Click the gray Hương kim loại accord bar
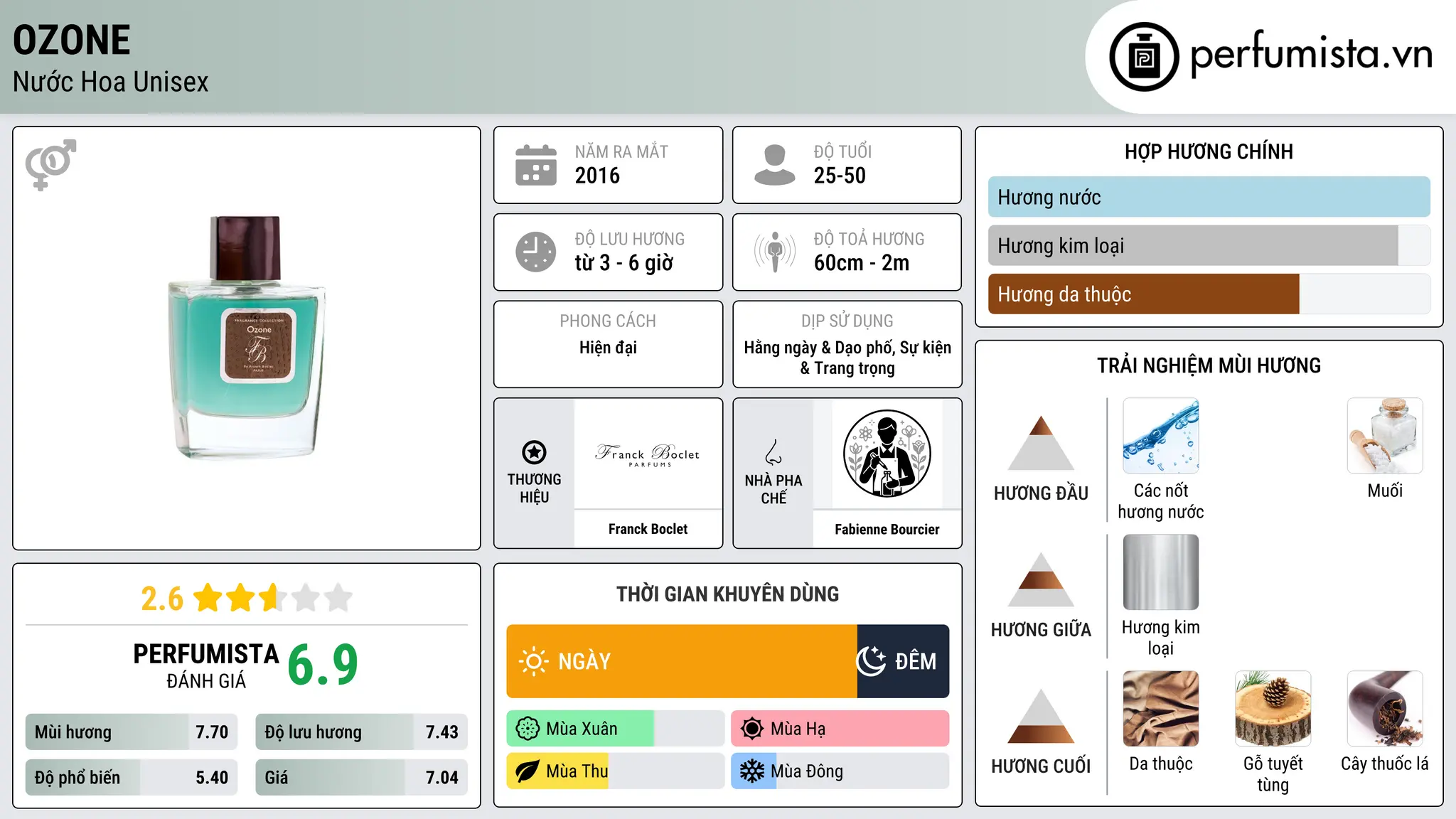Image resolution: width=1456 pixels, height=819 pixels. pyautogui.click(x=1209, y=245)
